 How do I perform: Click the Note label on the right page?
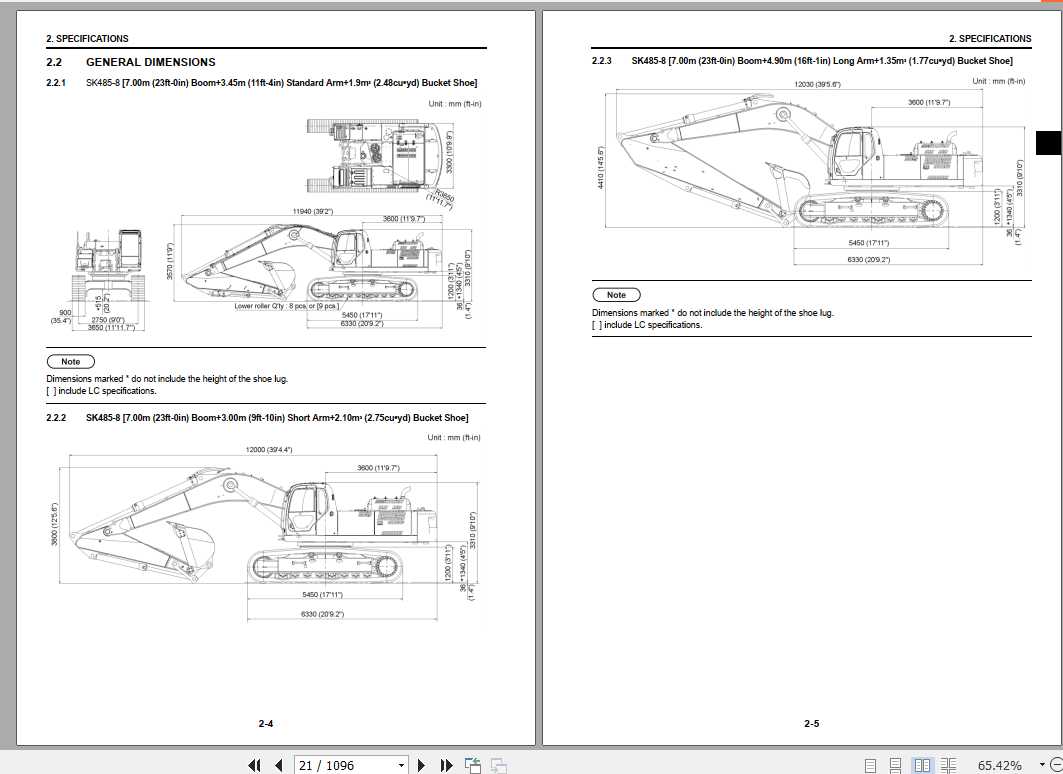point(616,295)
